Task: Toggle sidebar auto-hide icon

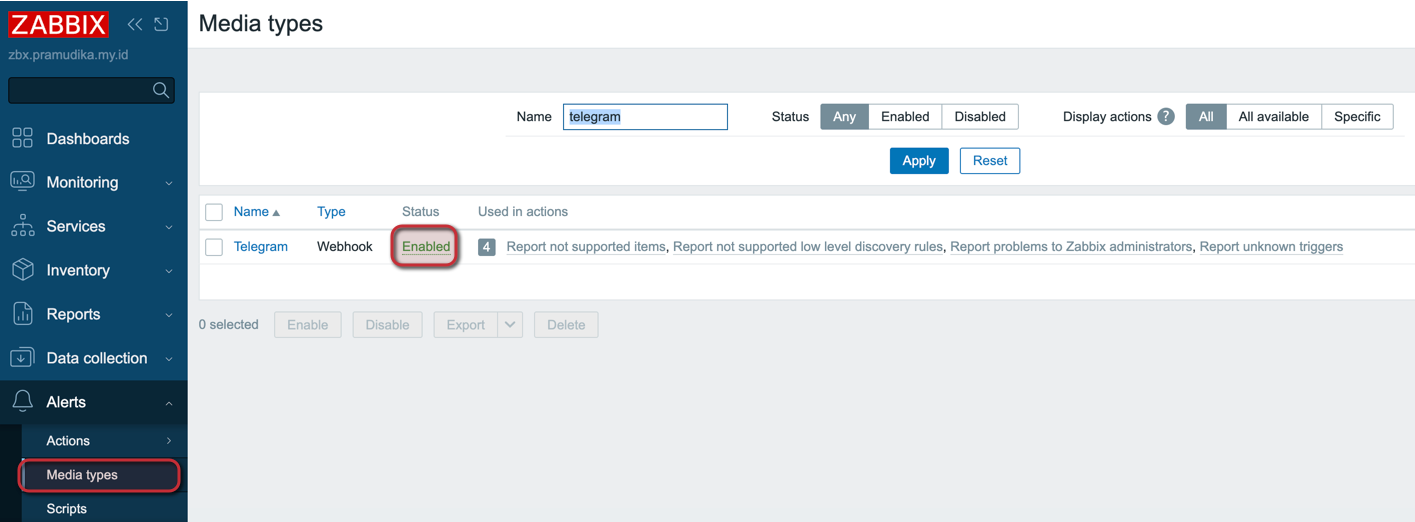Action: [x=161, y=25]
